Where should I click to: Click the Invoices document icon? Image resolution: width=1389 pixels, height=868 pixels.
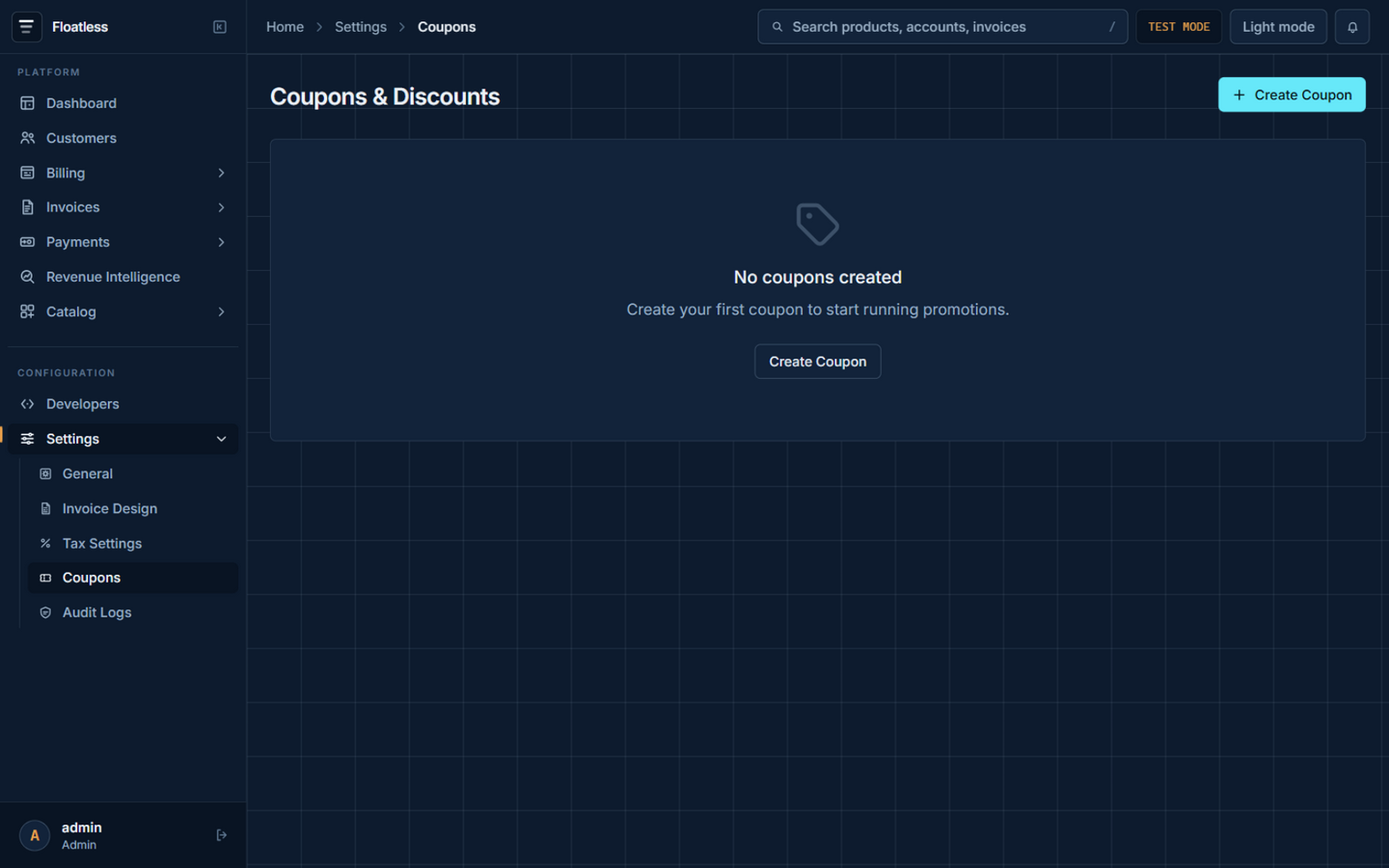[27, 207]
